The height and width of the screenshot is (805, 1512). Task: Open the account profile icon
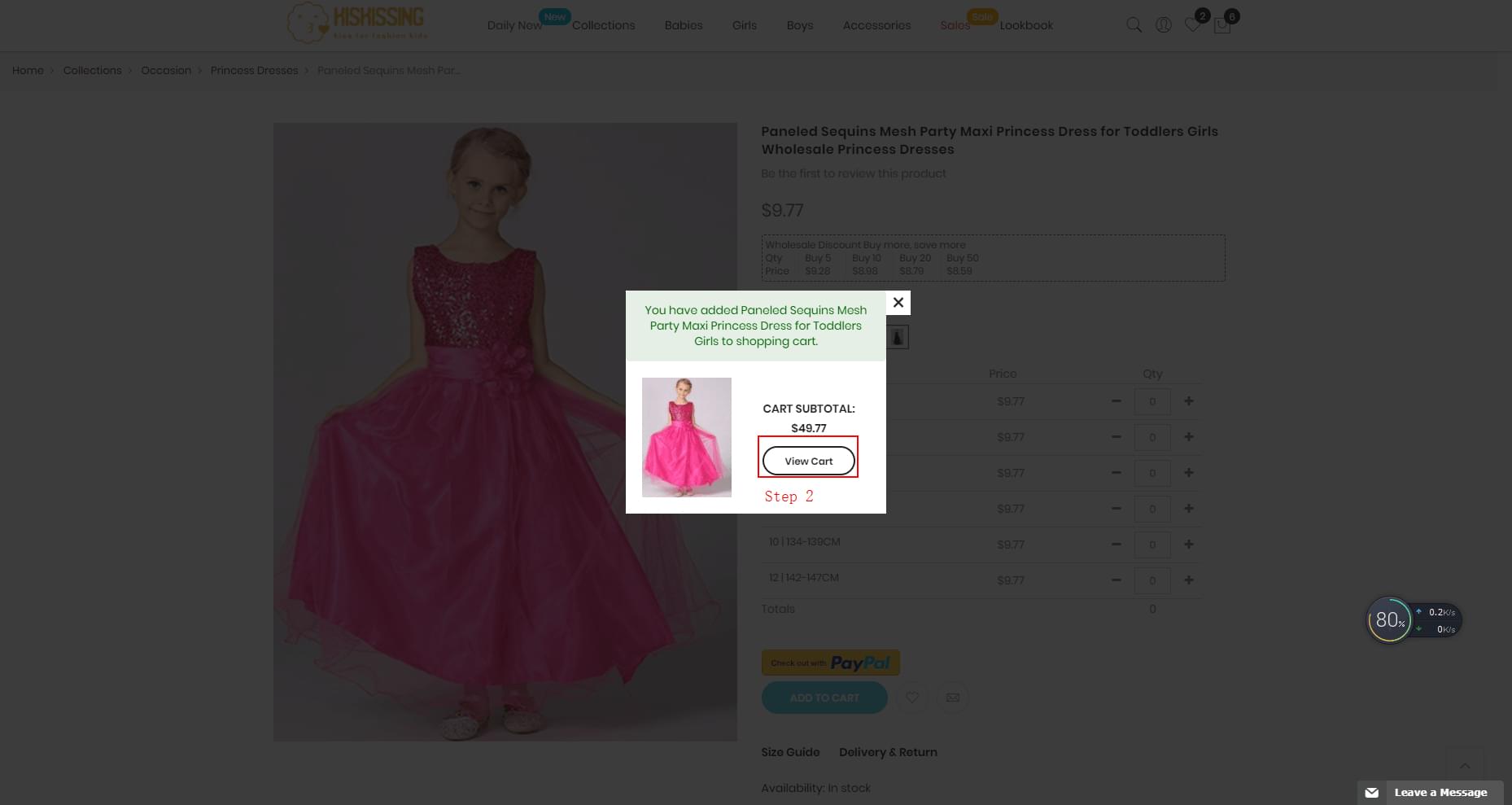[x=1163, y=25]
